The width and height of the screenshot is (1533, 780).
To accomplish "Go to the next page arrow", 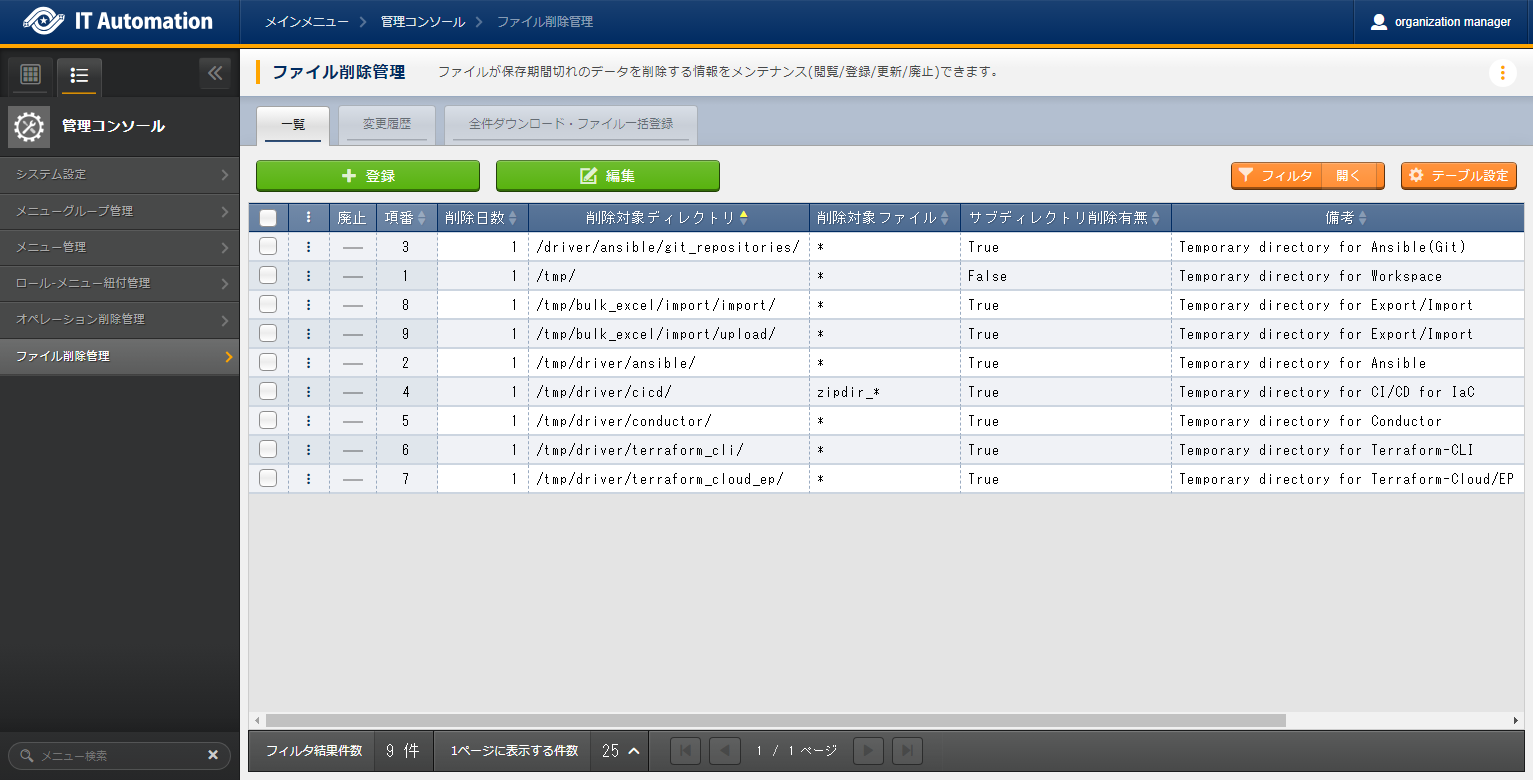I will pos(868,751).
